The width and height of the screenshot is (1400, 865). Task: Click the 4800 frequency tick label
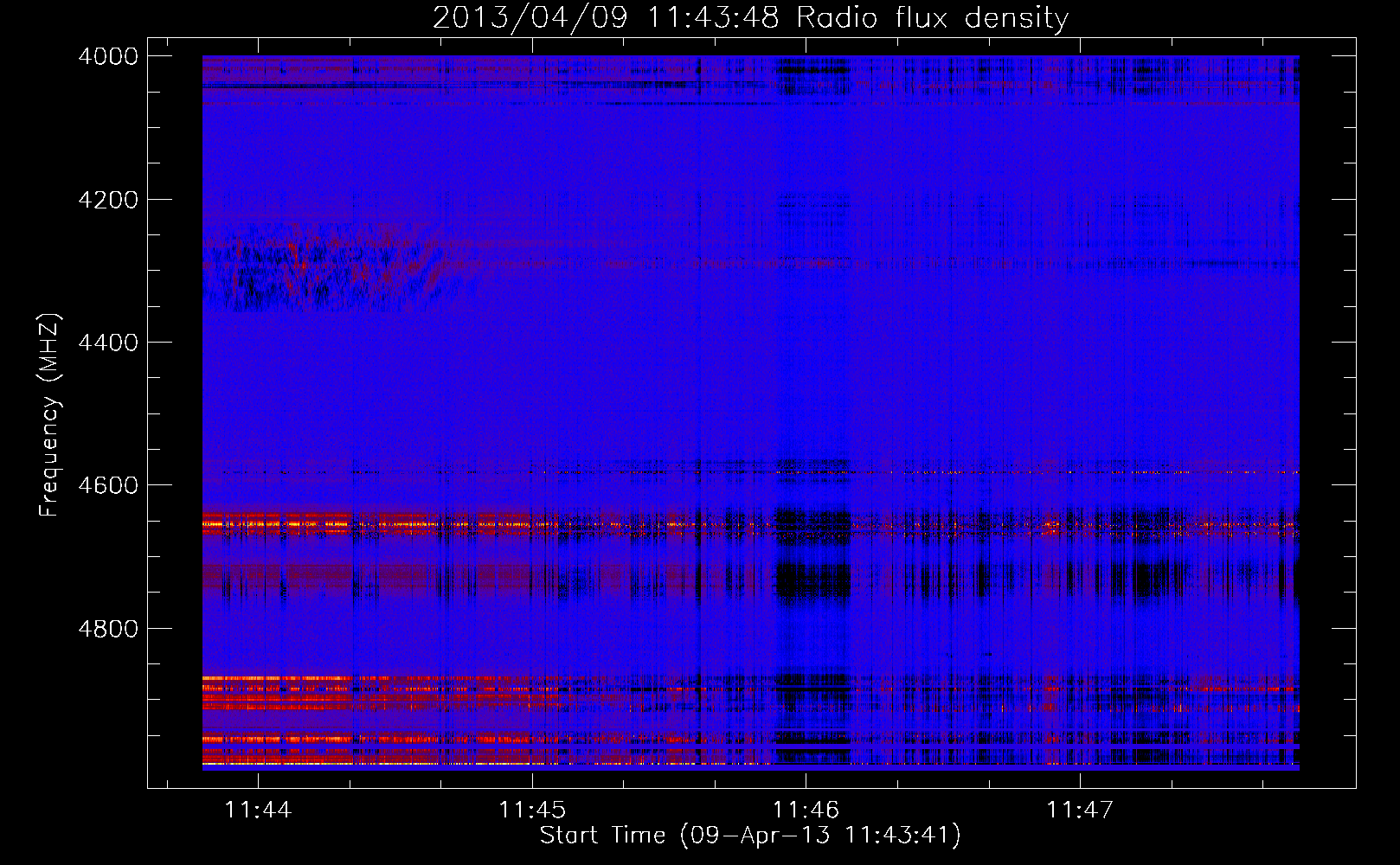[x=108, y=628]
